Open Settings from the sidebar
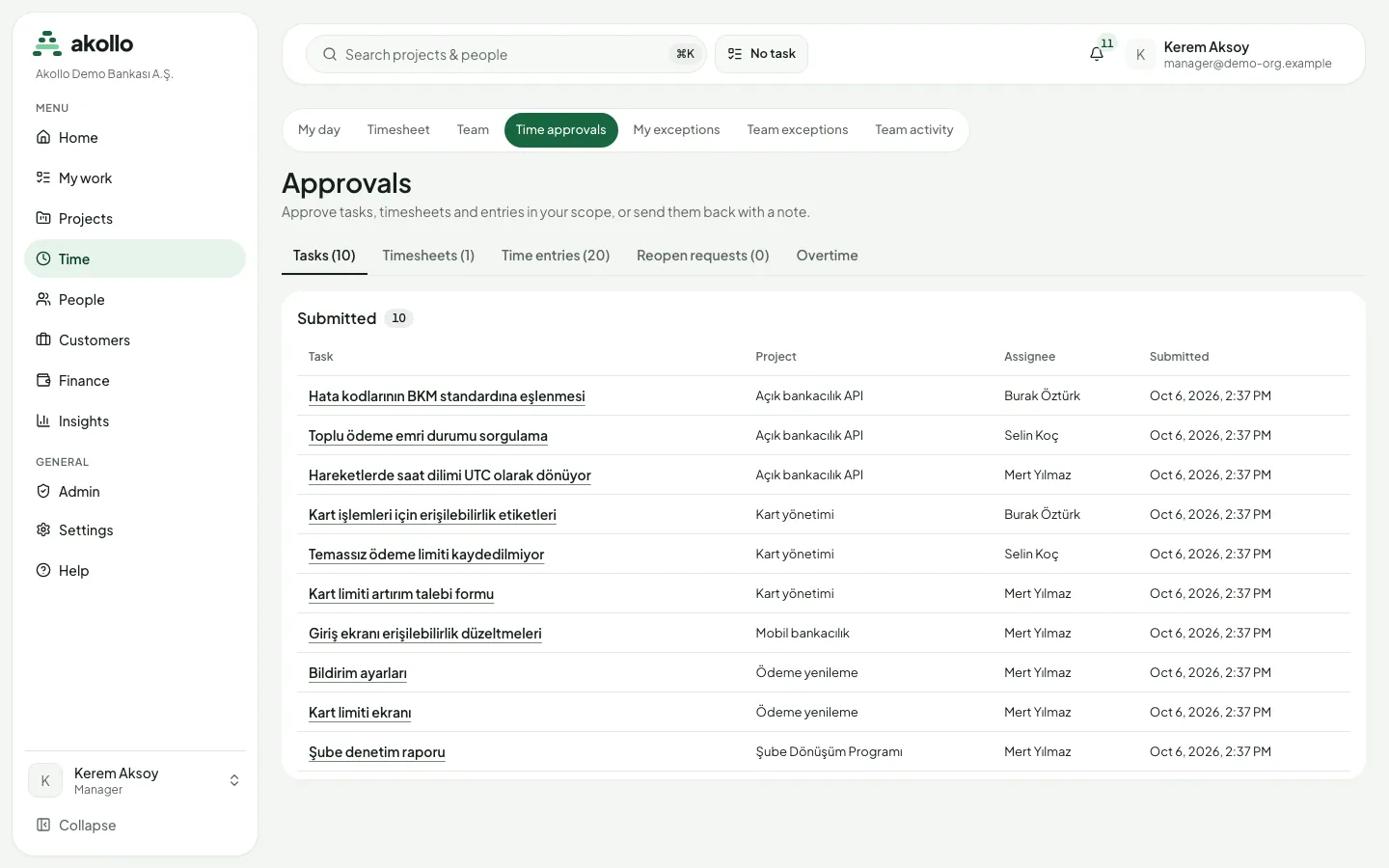Viewport: 1389px width, 868px height. (135, 530)
